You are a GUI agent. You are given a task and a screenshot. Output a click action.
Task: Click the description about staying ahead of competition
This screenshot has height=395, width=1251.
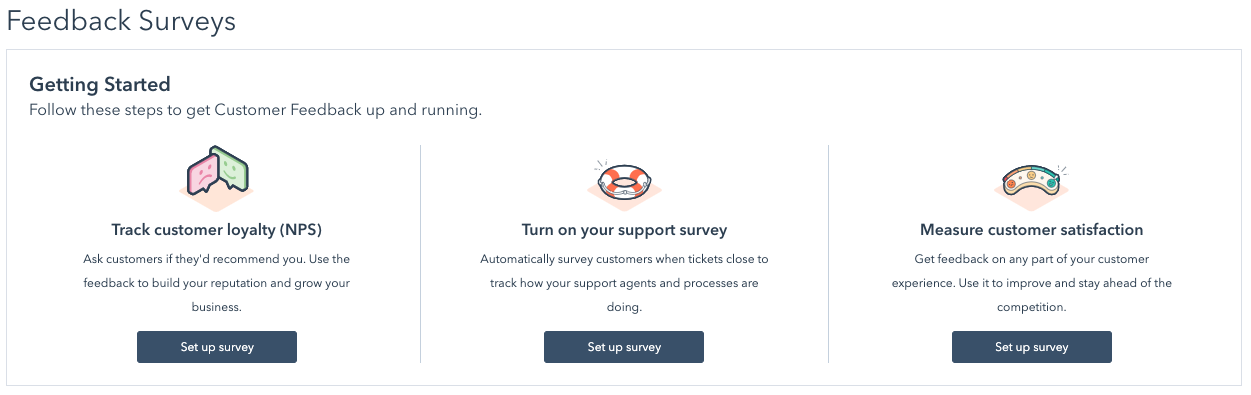(1032, 283)
